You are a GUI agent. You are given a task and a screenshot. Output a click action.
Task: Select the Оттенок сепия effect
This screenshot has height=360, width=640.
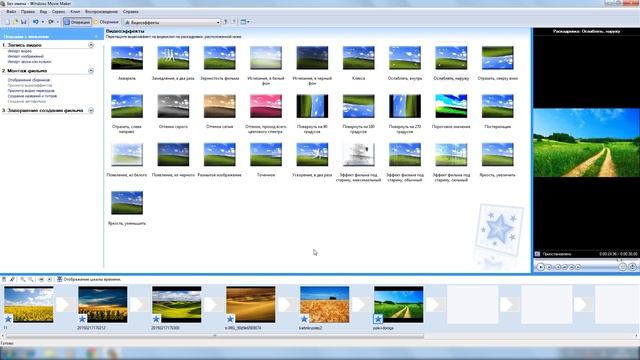pos(220,106)
